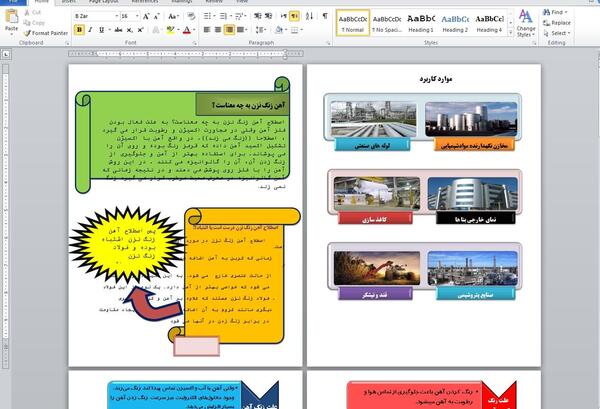The image size is (600, 409).
Task: Increase the paragraph indent
Action: [x=269, y=16]
